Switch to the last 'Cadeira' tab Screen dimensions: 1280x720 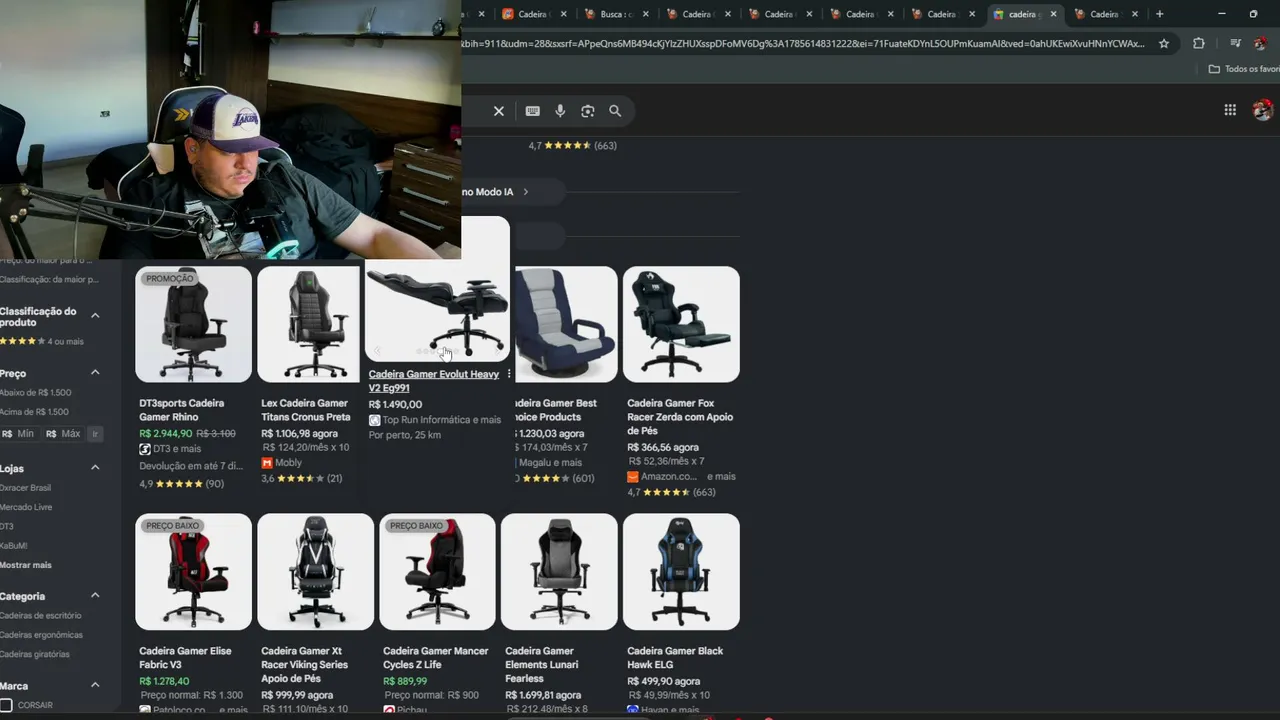pos(1104,14)
